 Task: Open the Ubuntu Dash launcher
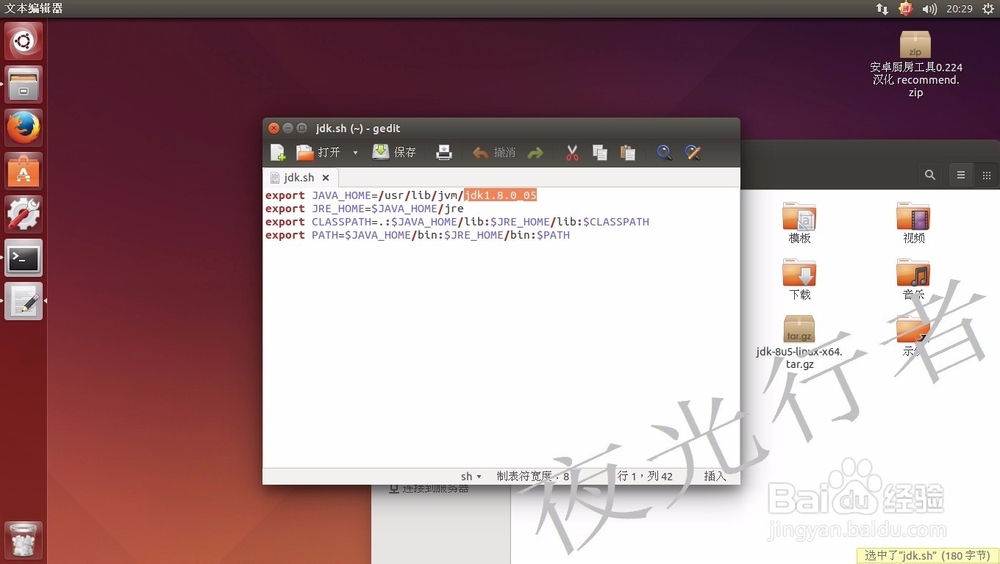(24, 41)
